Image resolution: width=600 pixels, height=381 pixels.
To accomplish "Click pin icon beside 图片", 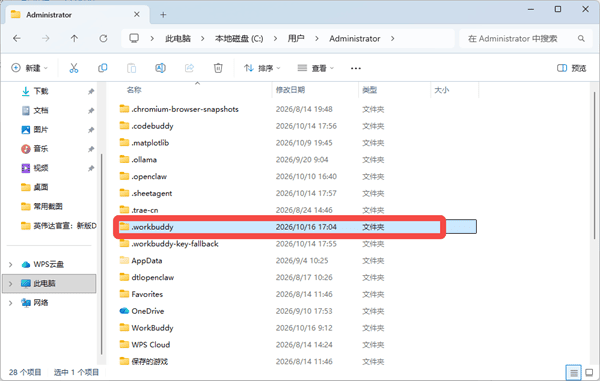I will (x=91, y=130).
